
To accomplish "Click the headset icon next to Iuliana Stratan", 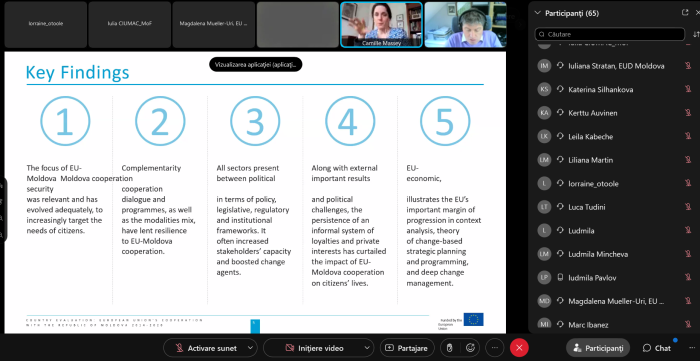I will tap(560, 66).
